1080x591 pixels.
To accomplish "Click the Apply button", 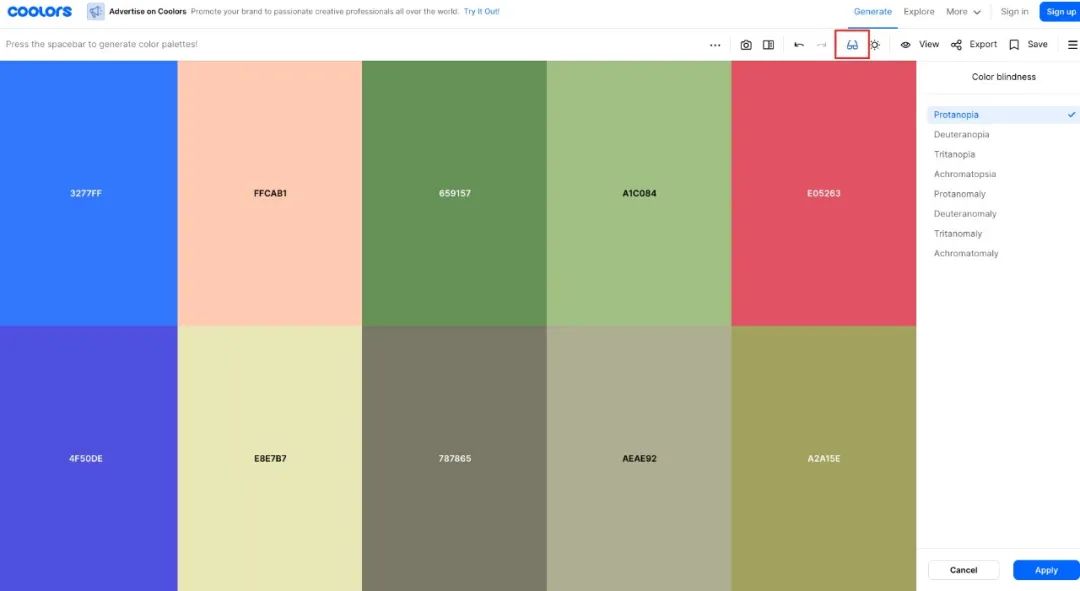I will click(1046, 570).
